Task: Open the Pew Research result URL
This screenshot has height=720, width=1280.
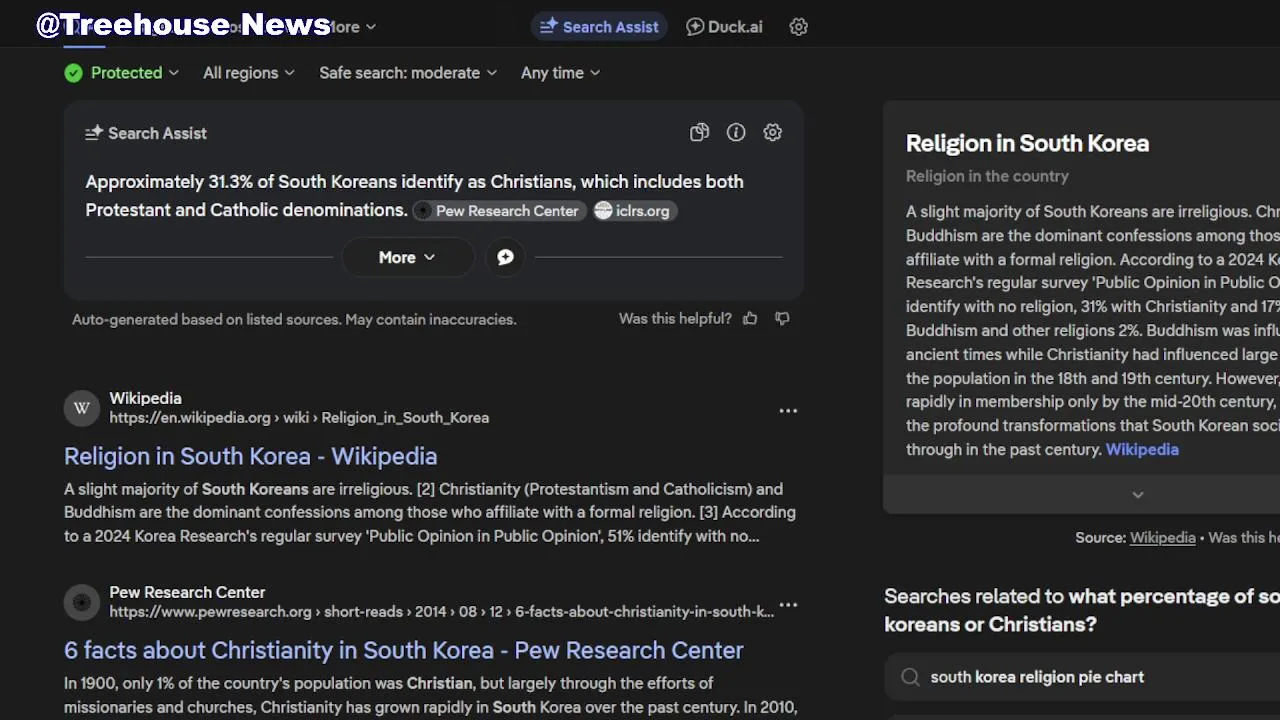Action: pyautogui.click(x=441, y=612)
